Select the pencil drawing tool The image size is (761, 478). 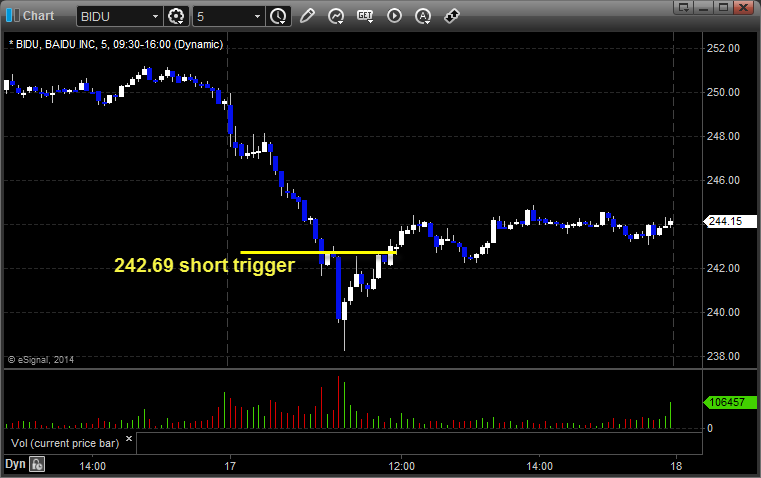click(x=307, y=16)
